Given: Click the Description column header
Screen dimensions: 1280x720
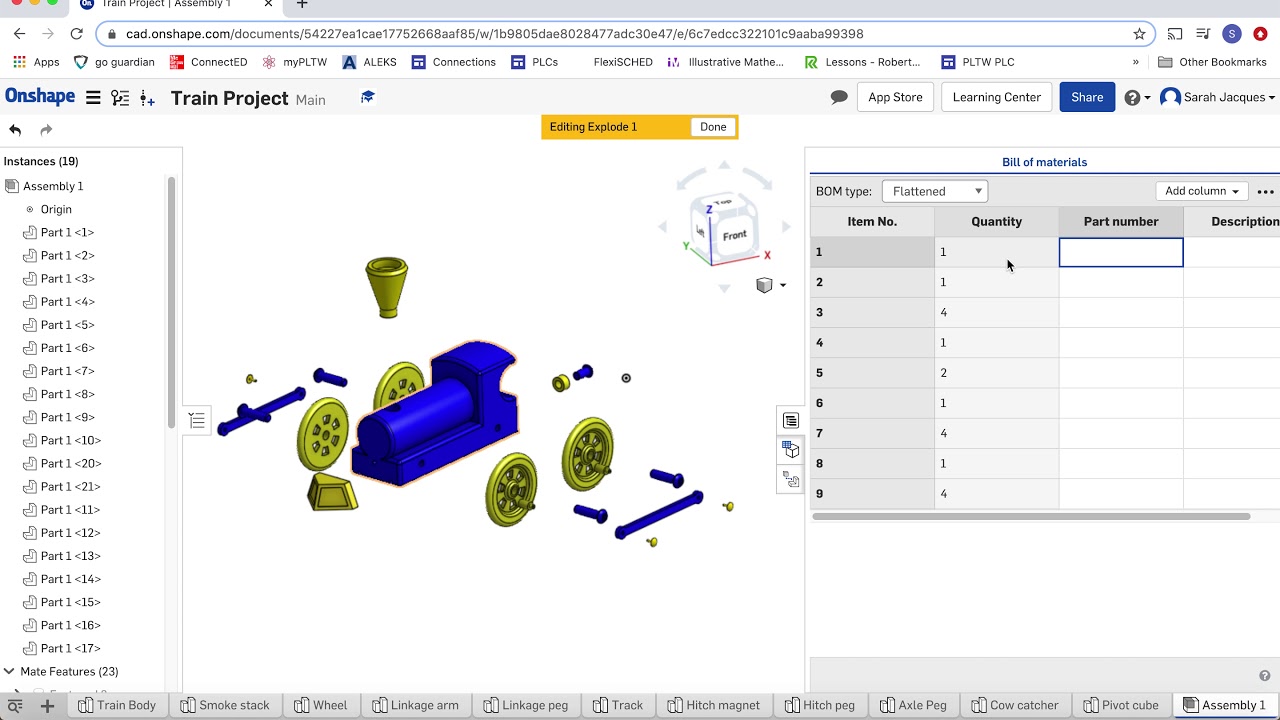Looking at the screenshot, I should tap(1232, 222).
